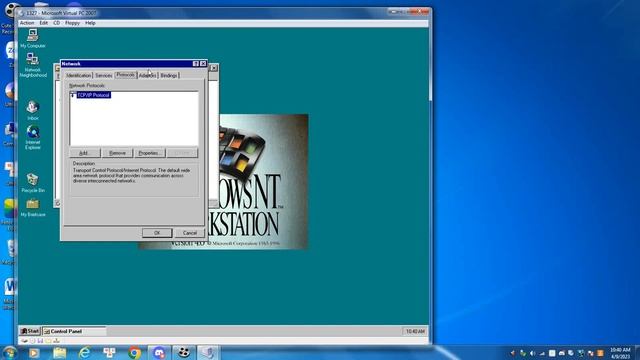The width and height of the screenshot is (640, 360).
Task: Open the Bindings tab
Action: tap(169, 76)
